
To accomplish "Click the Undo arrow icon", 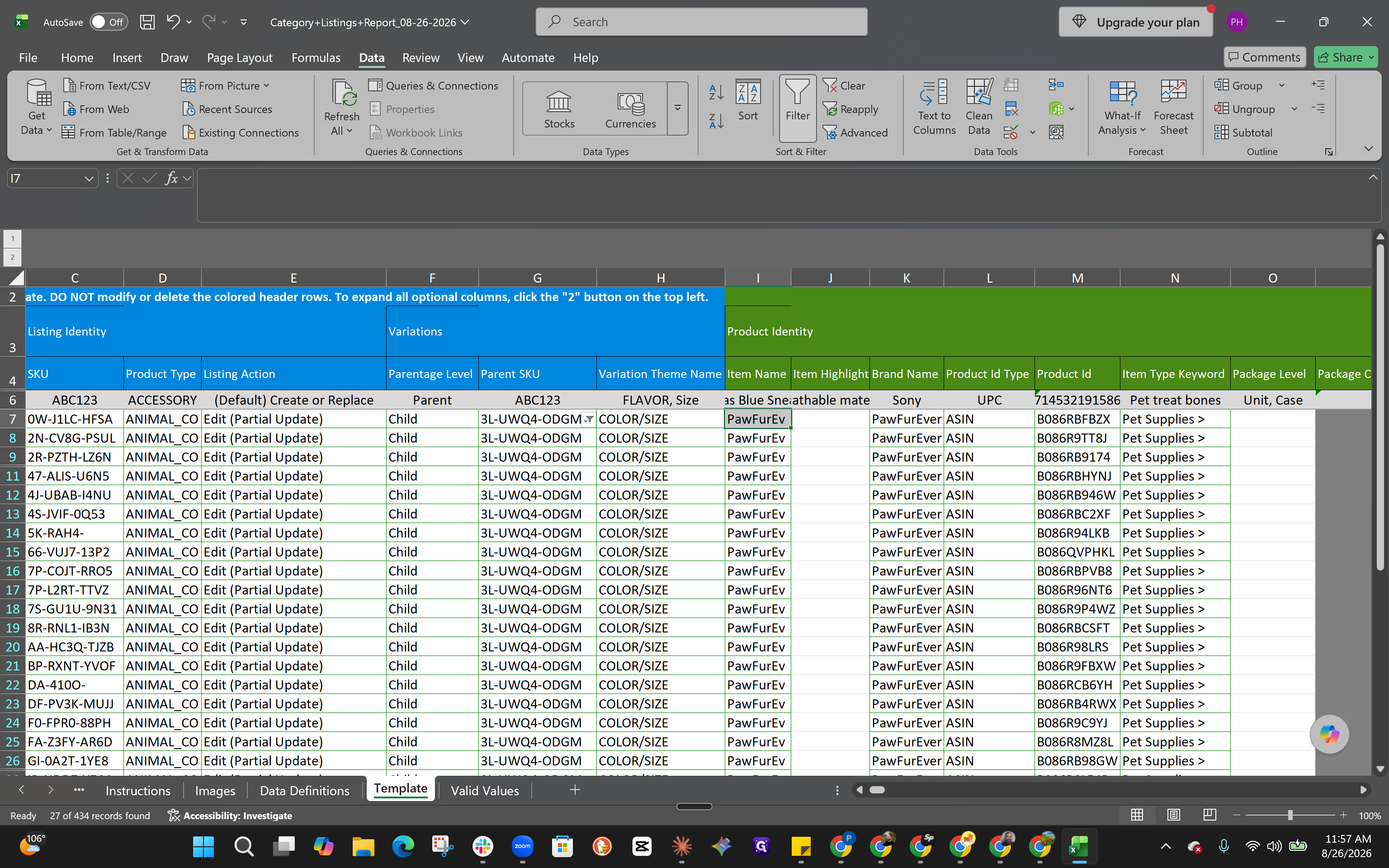I will [x=173, y=22].
